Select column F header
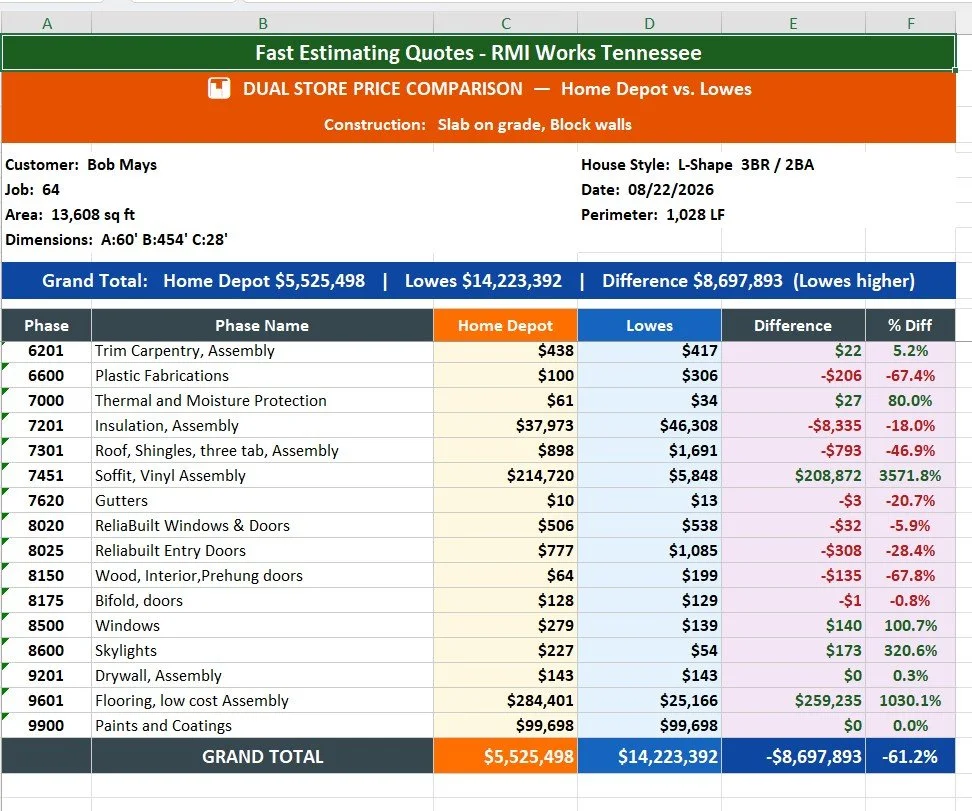Viewport: 972px width, 811px height. tap(910, 24)
